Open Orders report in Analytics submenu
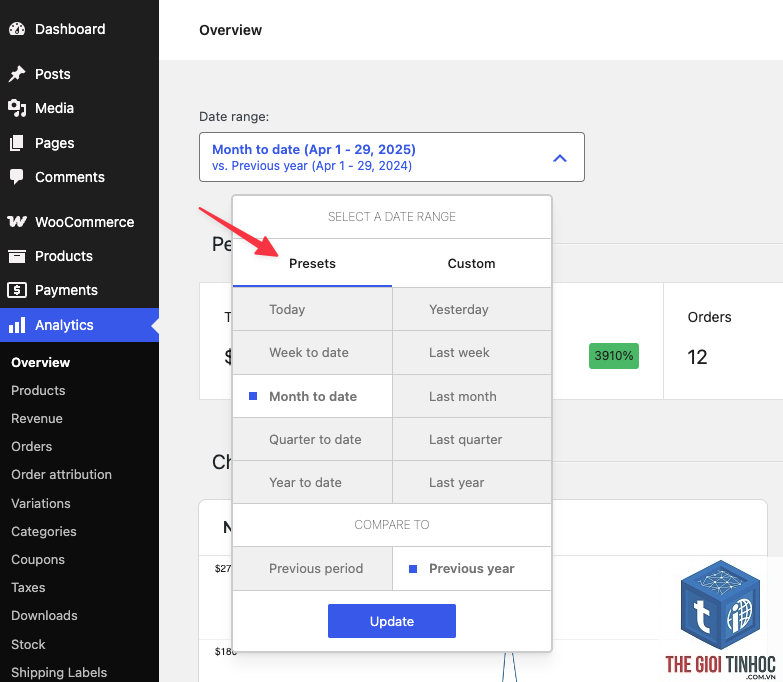This screenshot has height=682, width=783. pos(31,446)
